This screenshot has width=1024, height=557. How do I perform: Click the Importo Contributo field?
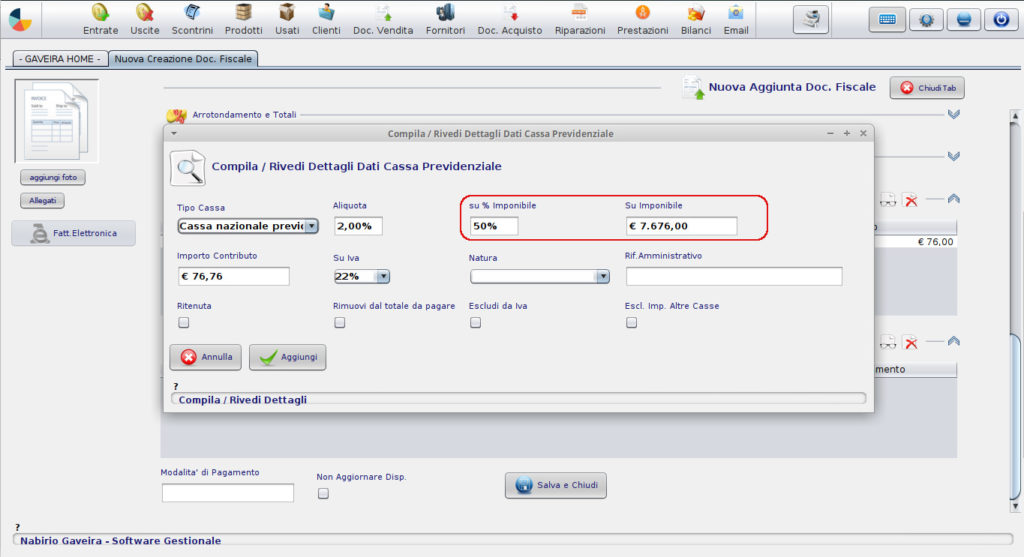coord(233,276)
